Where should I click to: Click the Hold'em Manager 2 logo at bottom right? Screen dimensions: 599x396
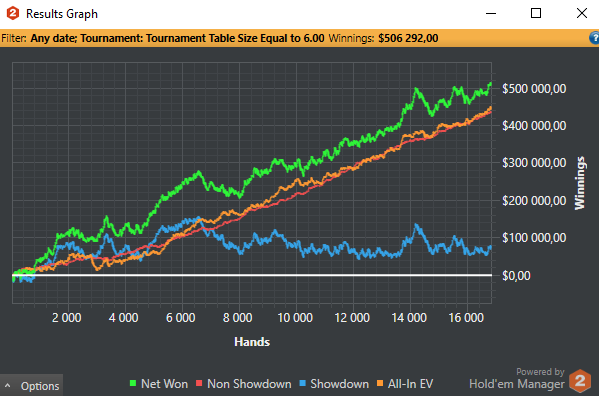(580, 381)
